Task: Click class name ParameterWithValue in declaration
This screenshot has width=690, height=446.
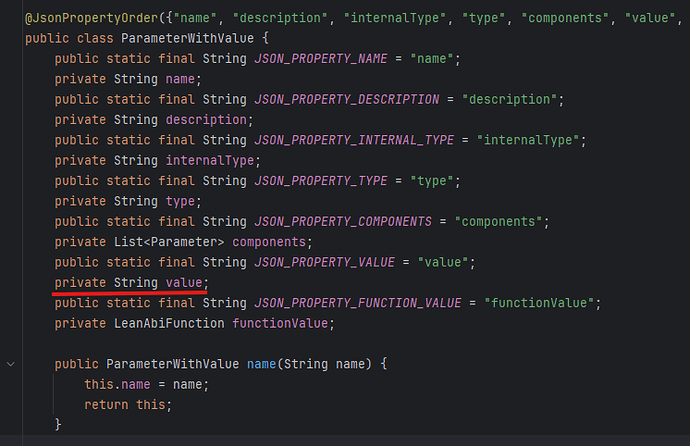Action: [187, 38]
